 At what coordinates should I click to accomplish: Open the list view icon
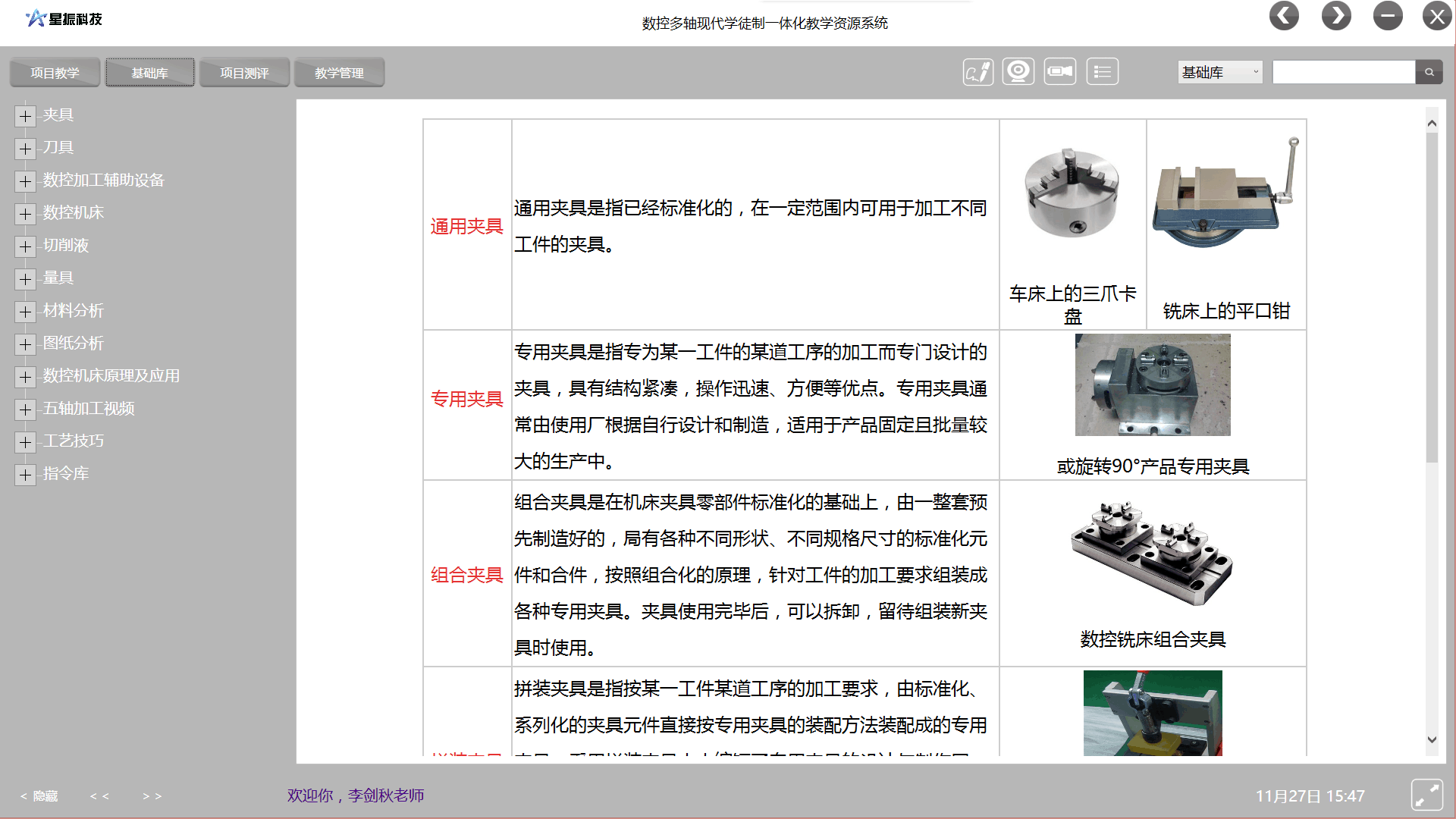(x=1102, y=72)
